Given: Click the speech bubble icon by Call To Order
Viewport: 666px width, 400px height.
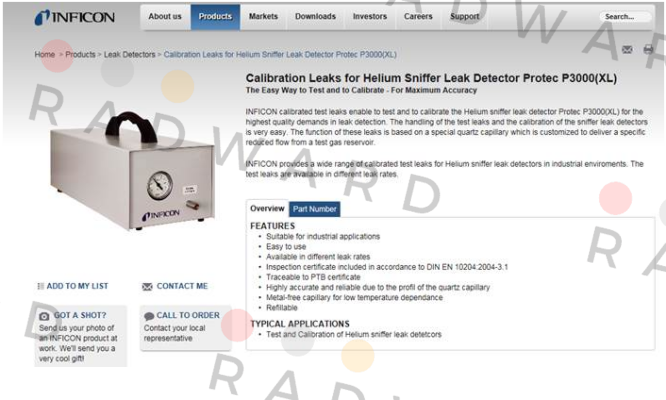Looking at the screenshot, I should click(149, 316).
